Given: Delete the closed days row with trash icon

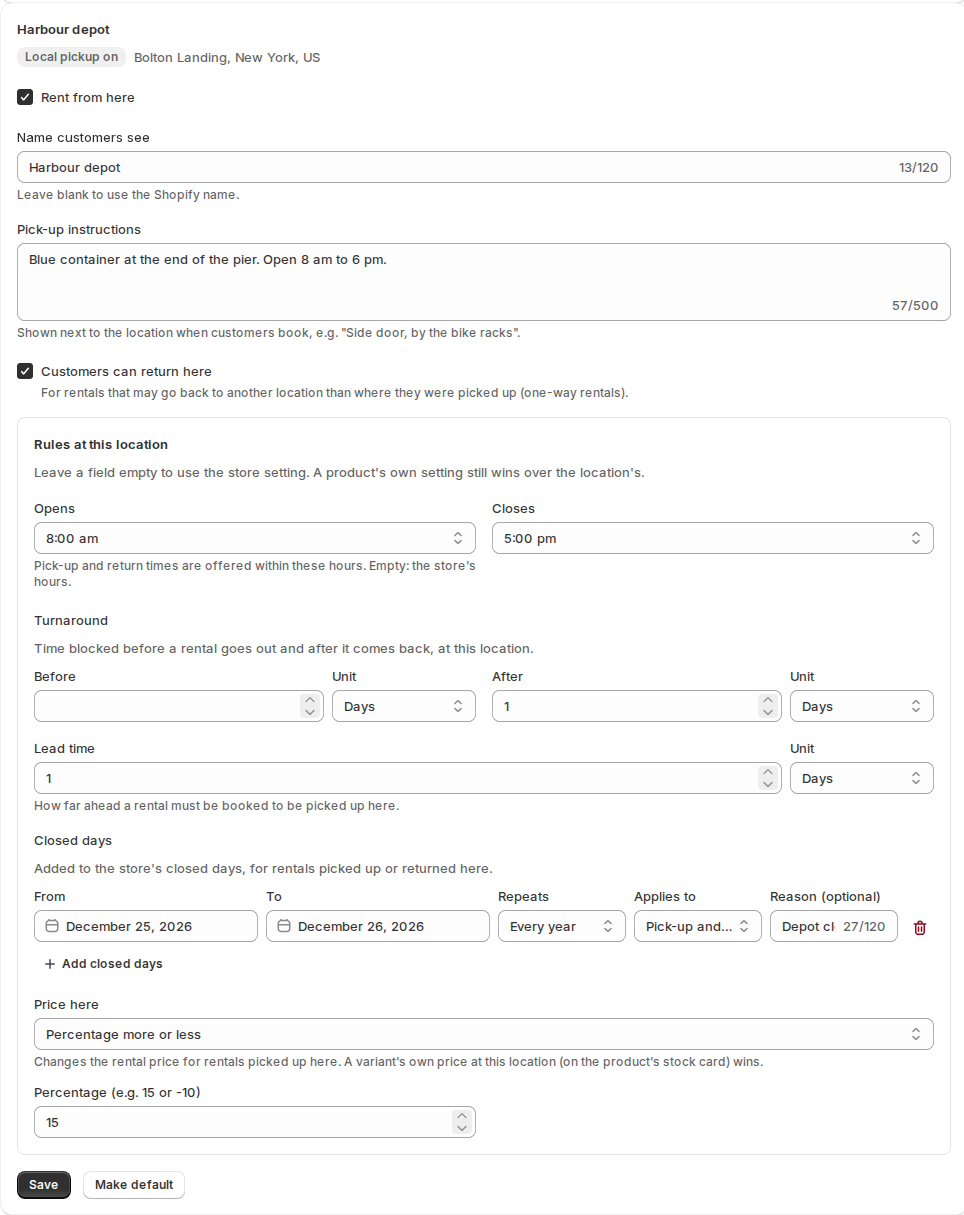Looking at the screenshot, I should pos(920,927).
